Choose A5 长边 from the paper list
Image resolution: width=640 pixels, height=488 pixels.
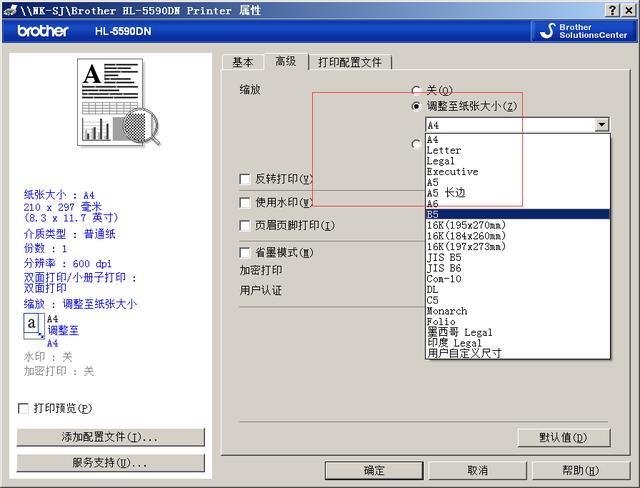pyautogui.click(x=518, y=193)
